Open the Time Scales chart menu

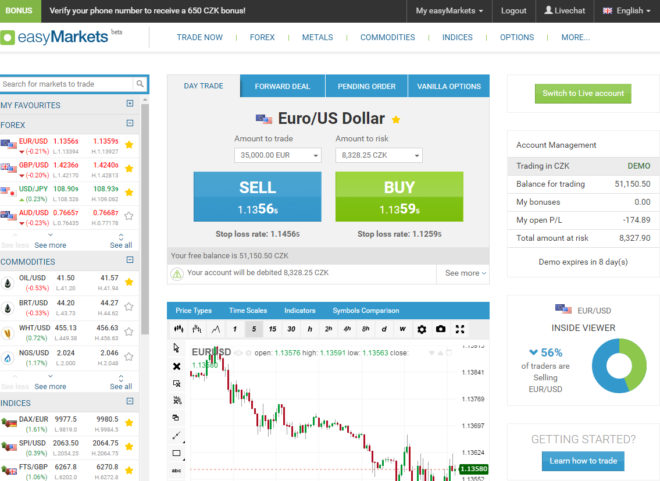248,311
